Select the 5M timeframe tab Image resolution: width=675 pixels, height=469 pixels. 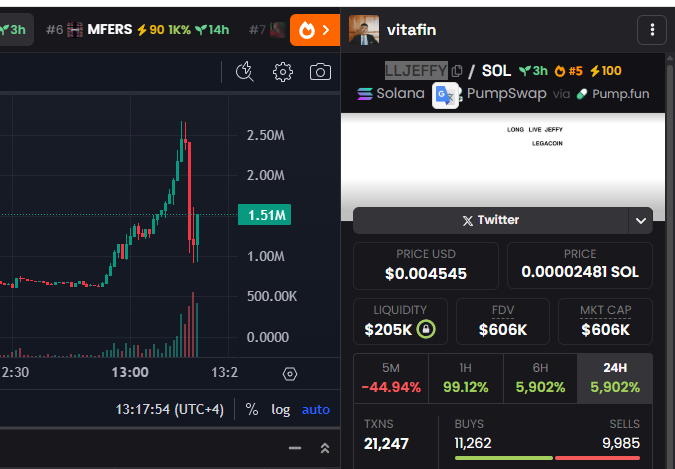coord(391,378)
